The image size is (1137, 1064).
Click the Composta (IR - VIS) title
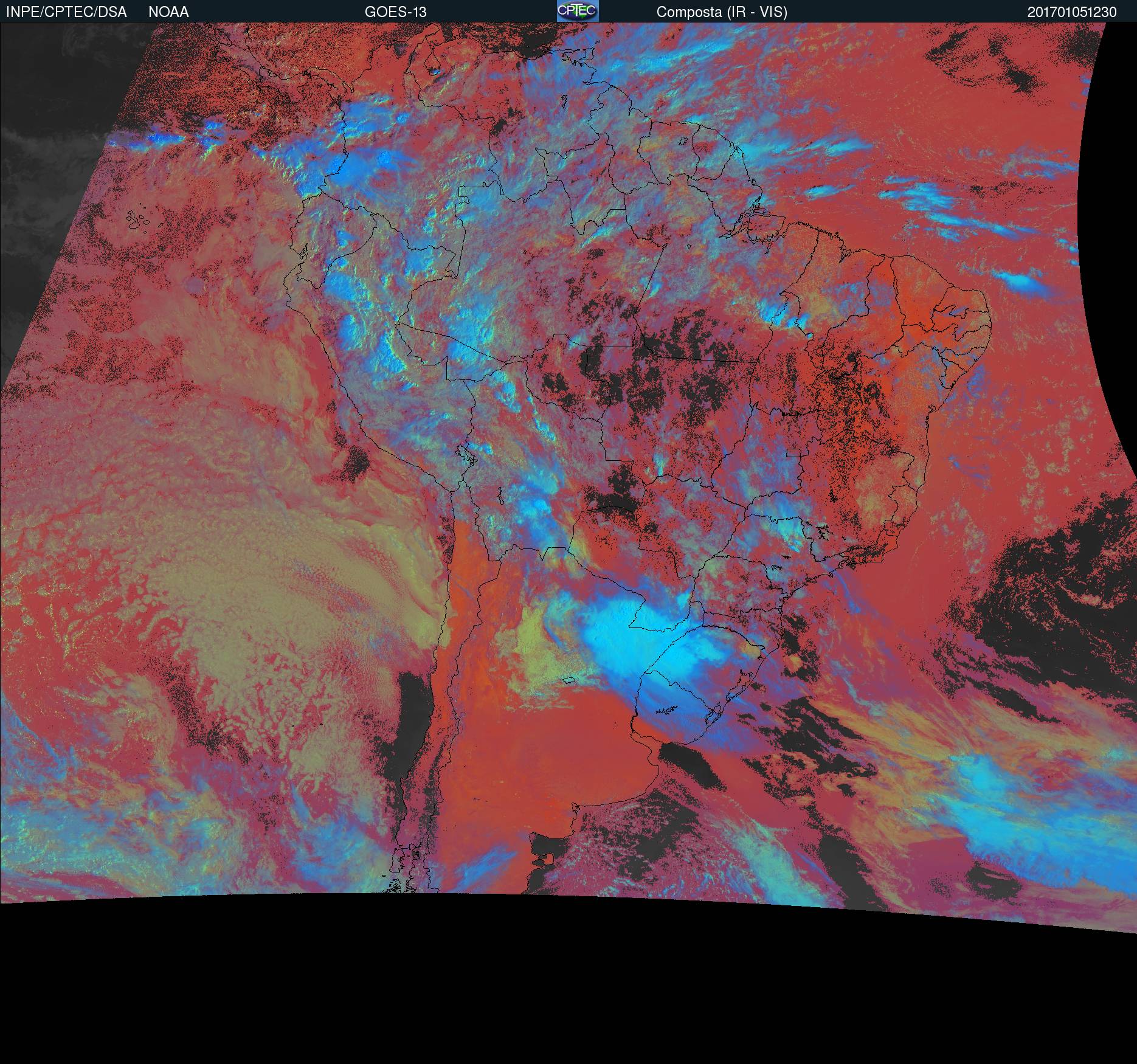coord(722,12)
